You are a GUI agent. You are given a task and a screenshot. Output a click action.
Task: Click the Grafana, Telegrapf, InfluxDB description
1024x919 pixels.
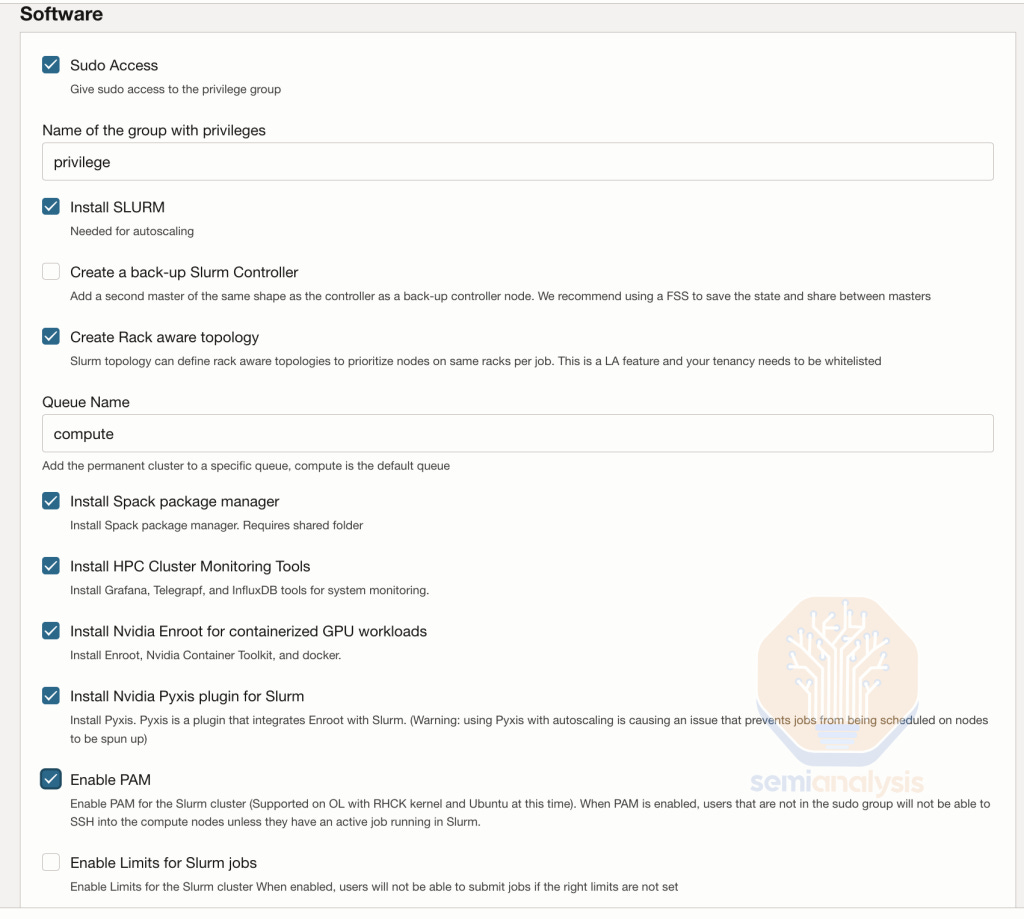click(x=249, y=590)
